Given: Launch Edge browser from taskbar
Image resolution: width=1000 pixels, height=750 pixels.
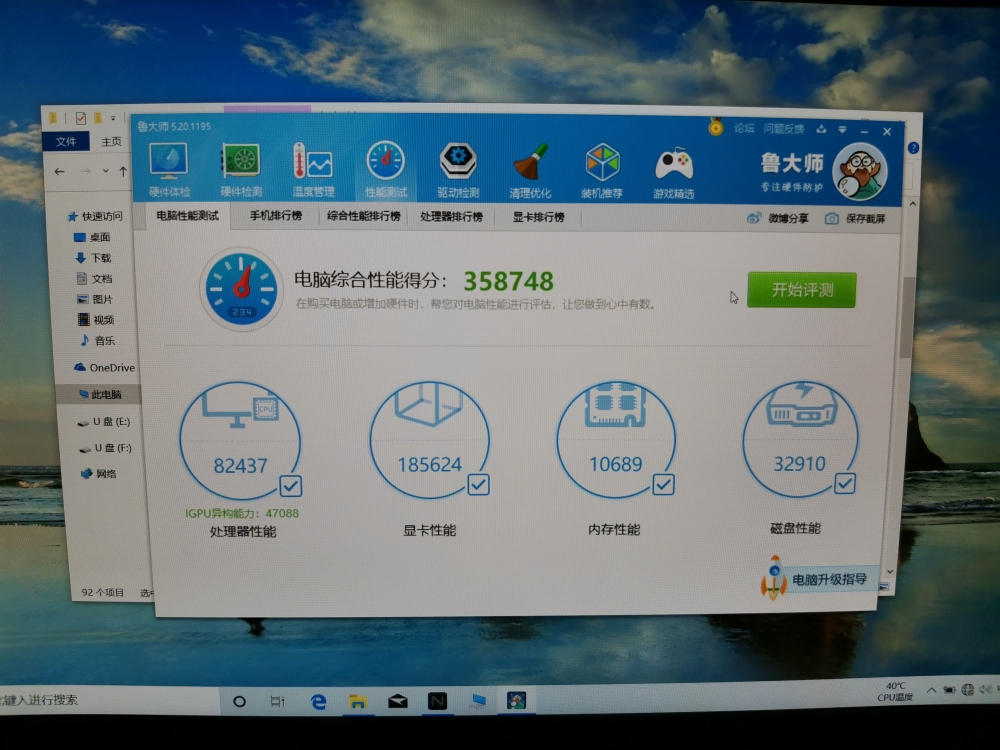Looking at the screenshot, I should pyautogui.click(x=318, y=702).
